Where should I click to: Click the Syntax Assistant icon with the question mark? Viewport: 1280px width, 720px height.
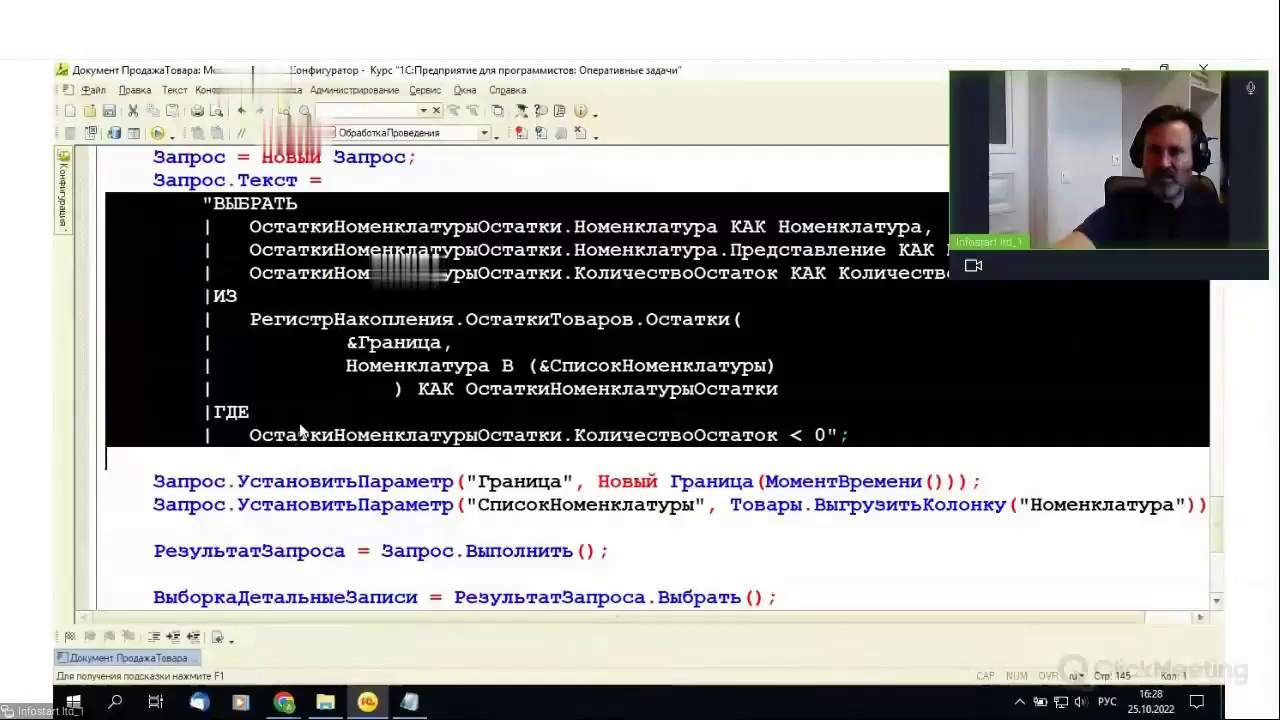click(x=540, y=111)
